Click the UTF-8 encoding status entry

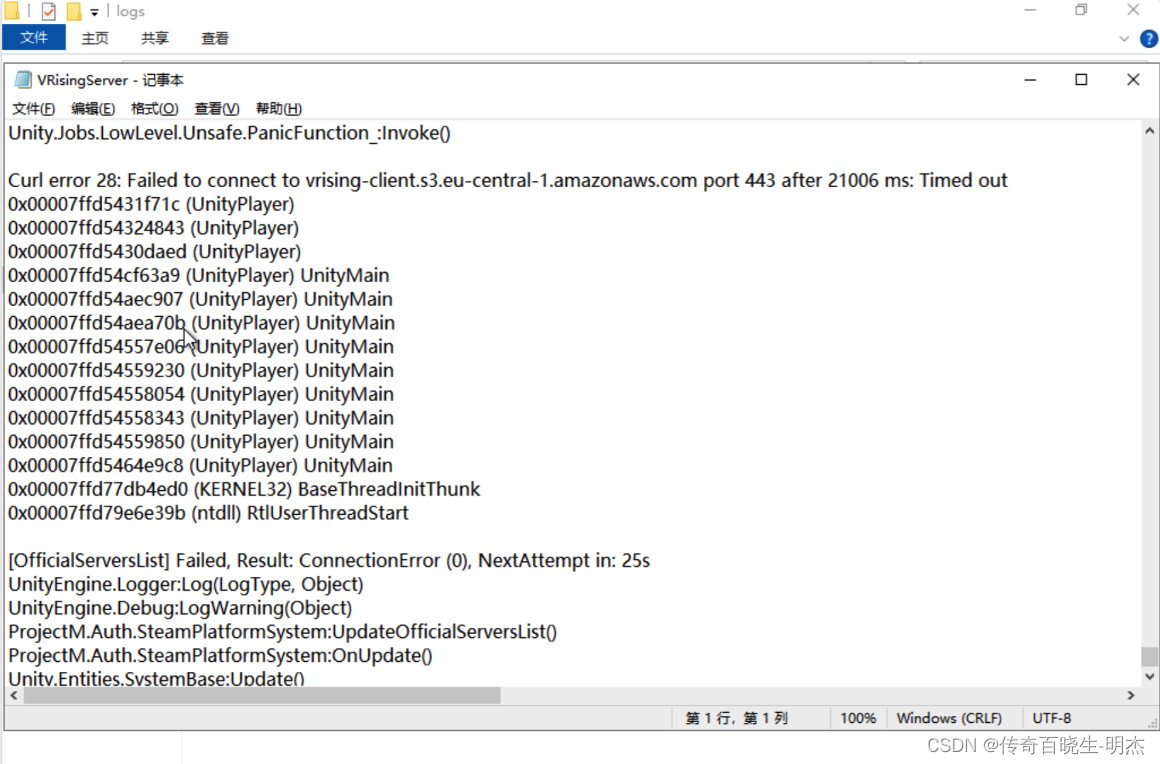1052,718
